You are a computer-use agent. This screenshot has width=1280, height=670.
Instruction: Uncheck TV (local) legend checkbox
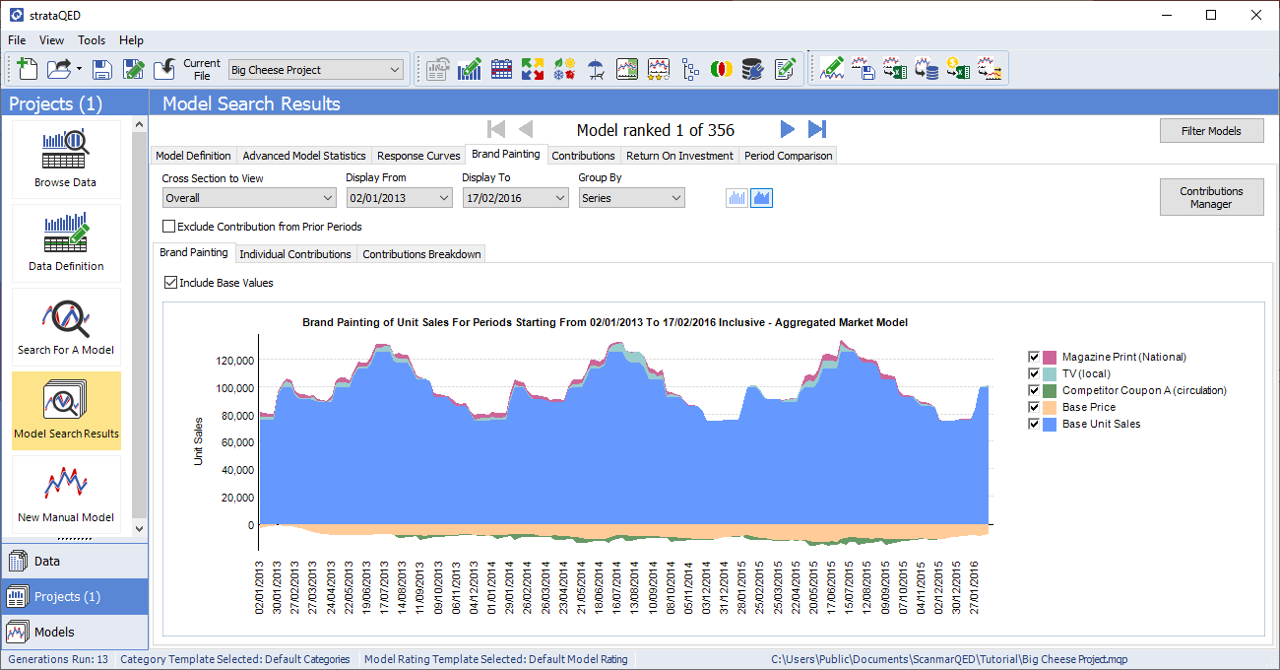(x=1034, y=374)
